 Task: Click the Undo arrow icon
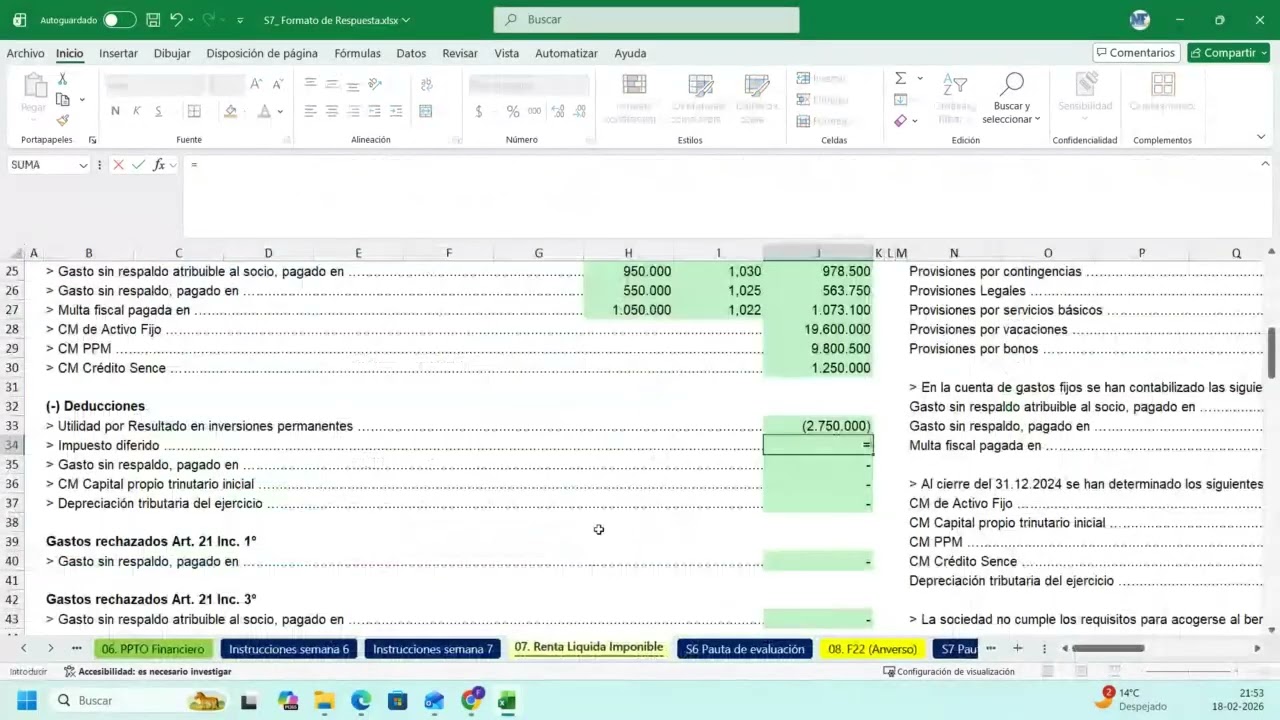click(176, 20)
